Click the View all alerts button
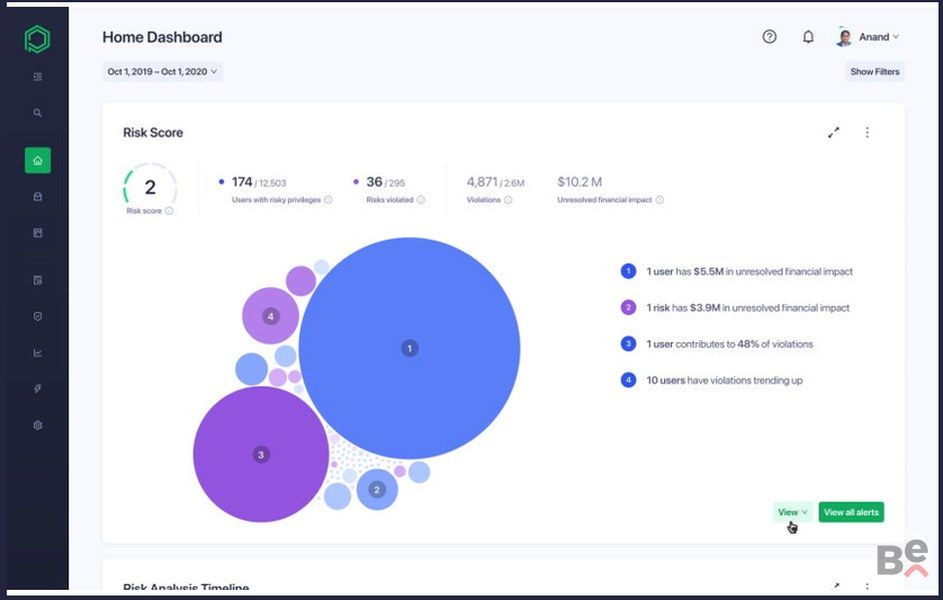The image size is (943, 600). coord(851,512)
